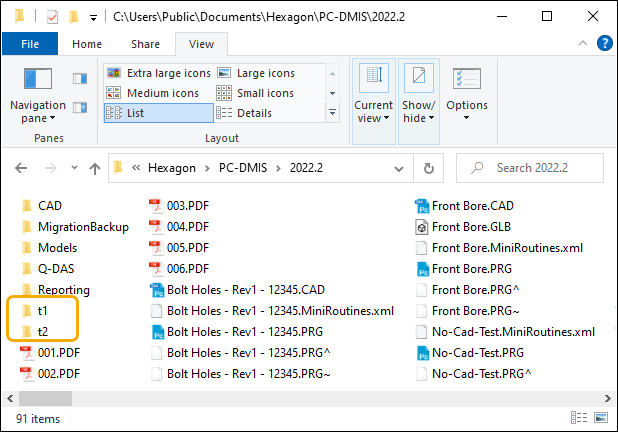Open the File menu tab

30,44
